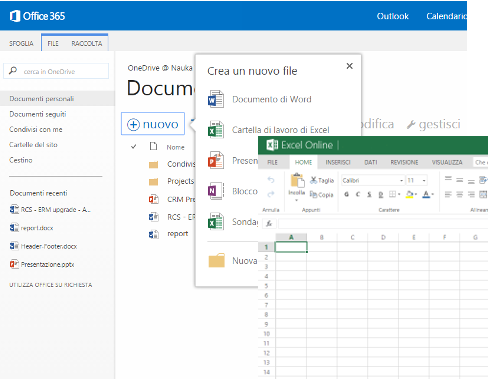Click the blue font color swatch button

point(426,194)
